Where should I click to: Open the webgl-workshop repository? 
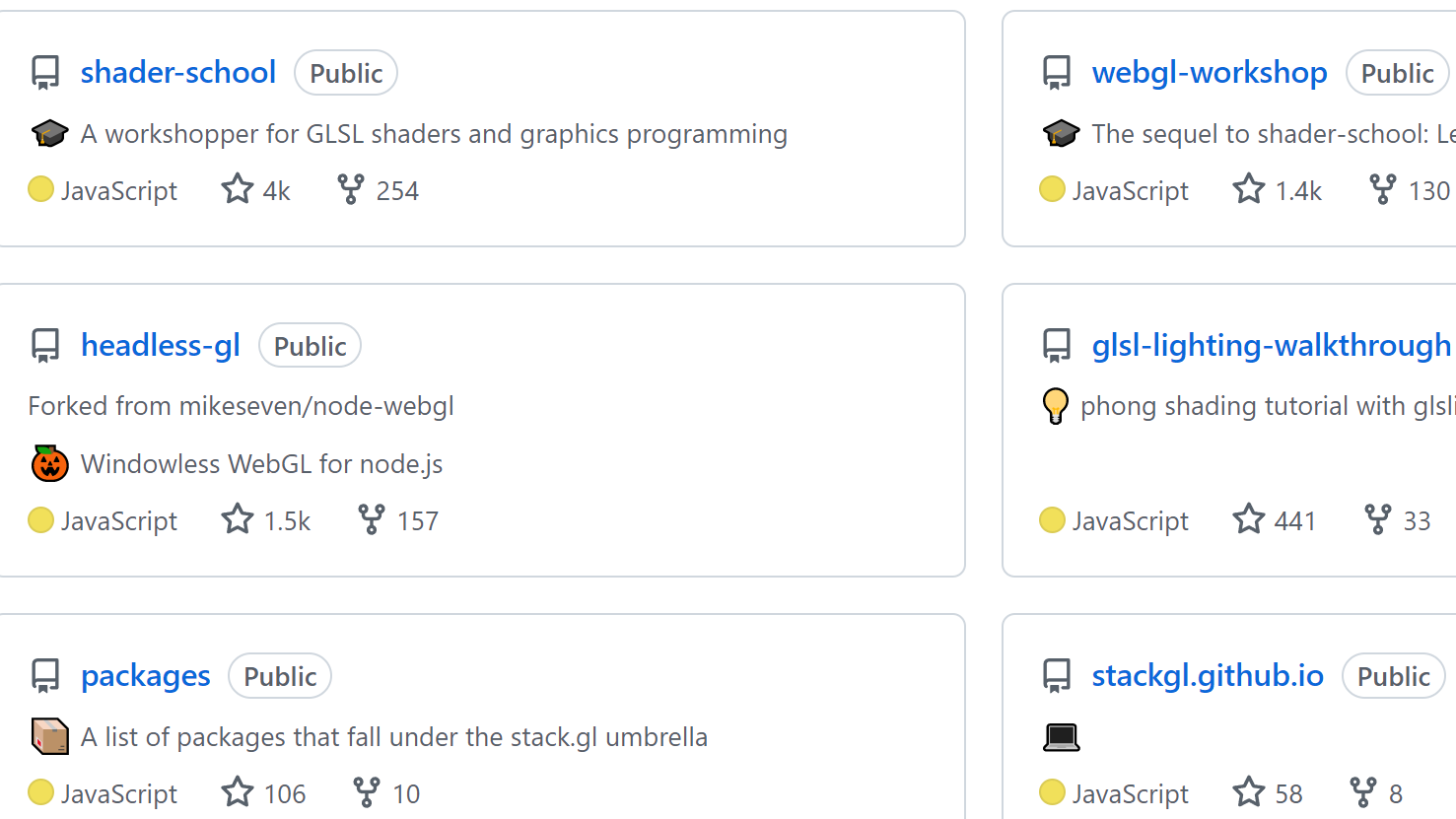[x=1209, y=72]
